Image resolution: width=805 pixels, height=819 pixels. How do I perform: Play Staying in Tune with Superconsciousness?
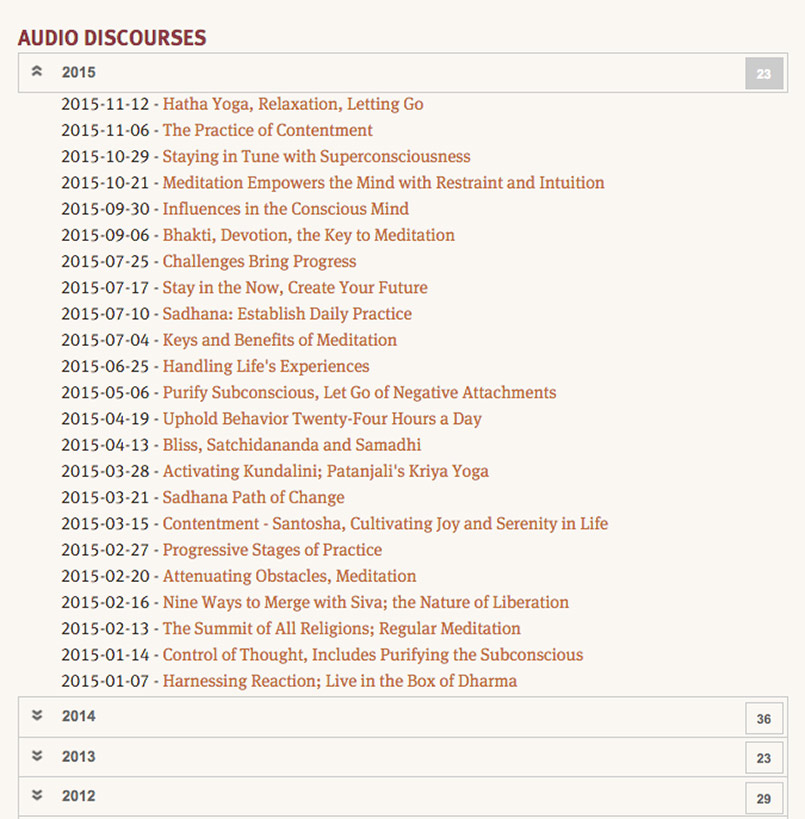[x=316, y=157]
